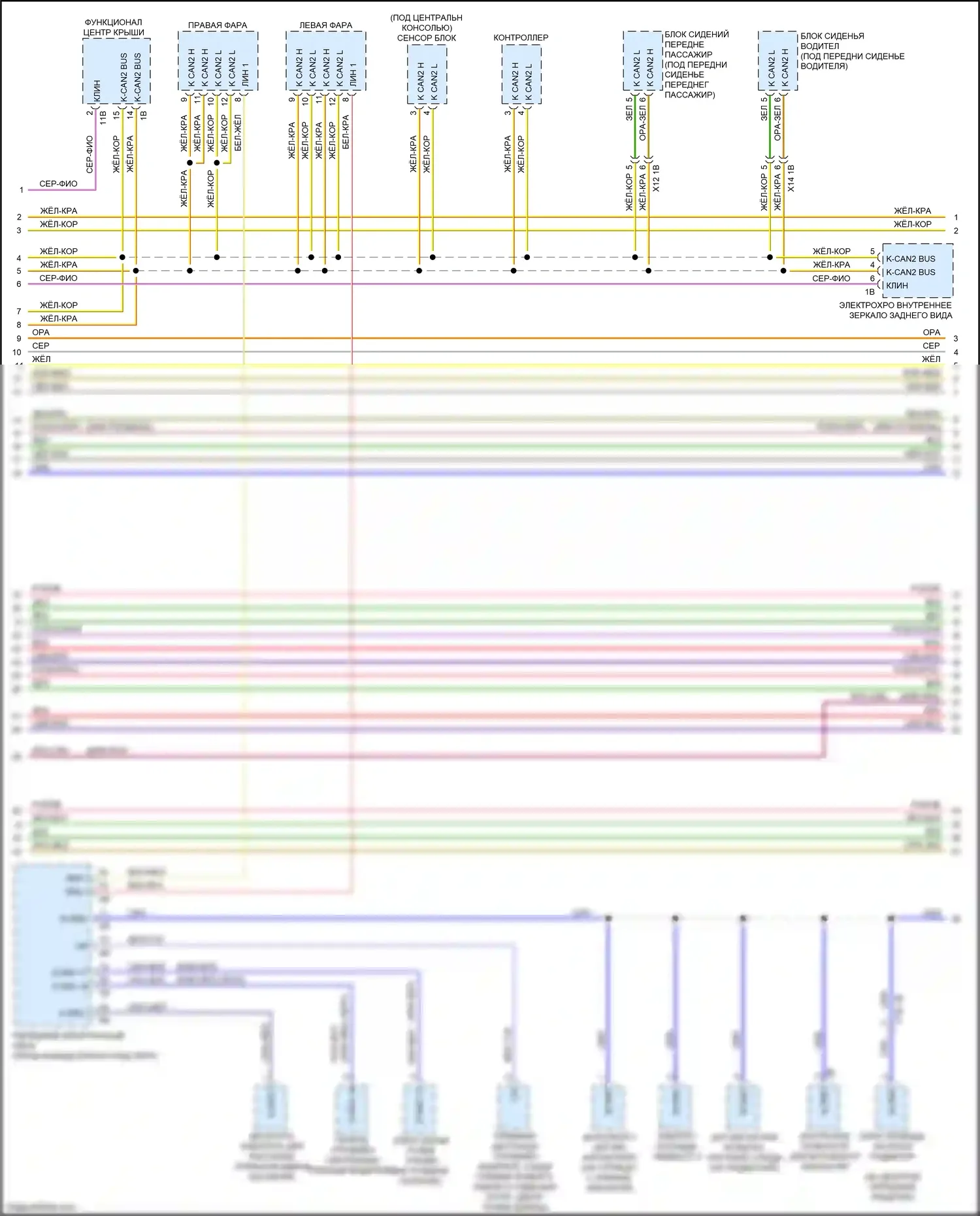The height and width of the screenshot is (1216, 980).
Task: Click the driver seat module box
Action: (x=777, y=61)
